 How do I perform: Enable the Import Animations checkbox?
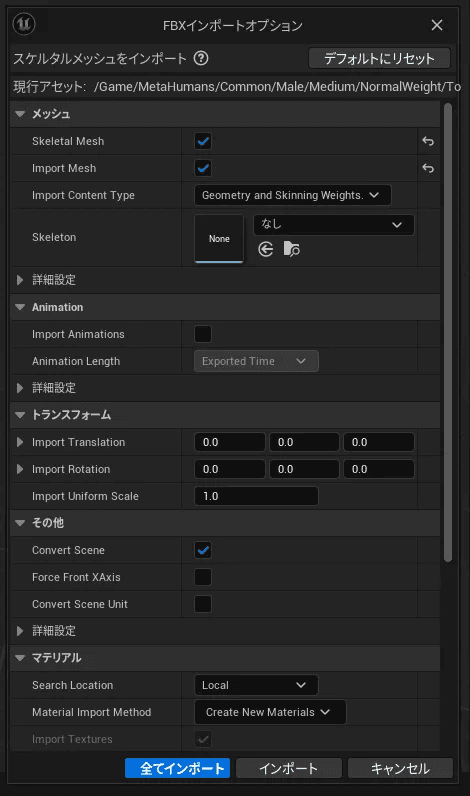203,334
